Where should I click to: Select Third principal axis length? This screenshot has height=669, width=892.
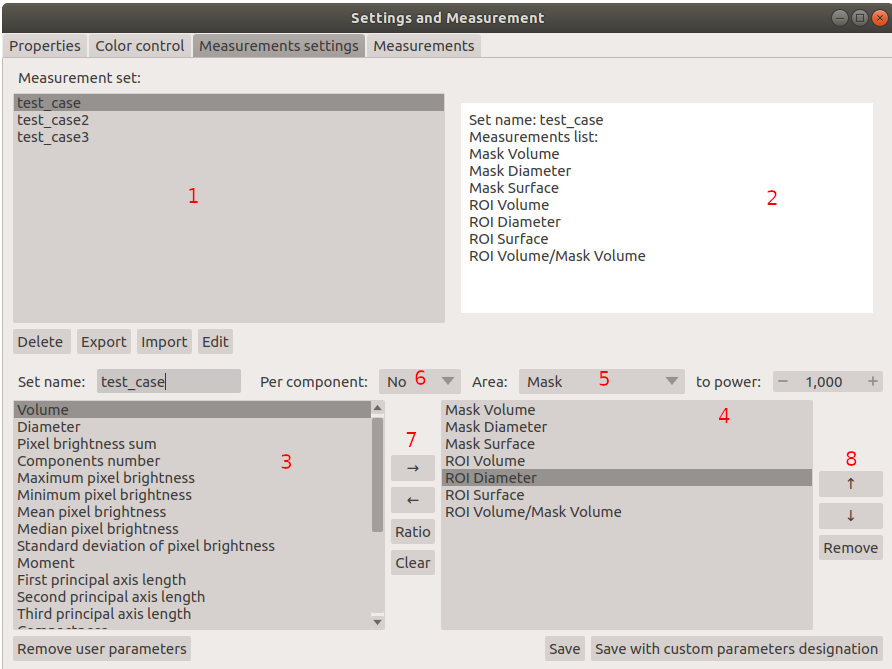pyautogui.click(x=192, y=614)
